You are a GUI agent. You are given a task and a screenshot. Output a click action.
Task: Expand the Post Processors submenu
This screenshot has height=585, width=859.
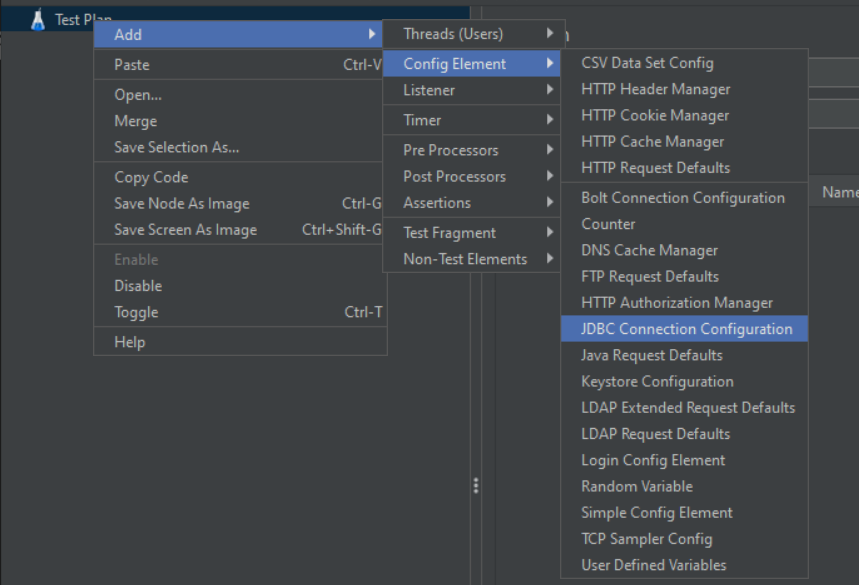[472, 176]
